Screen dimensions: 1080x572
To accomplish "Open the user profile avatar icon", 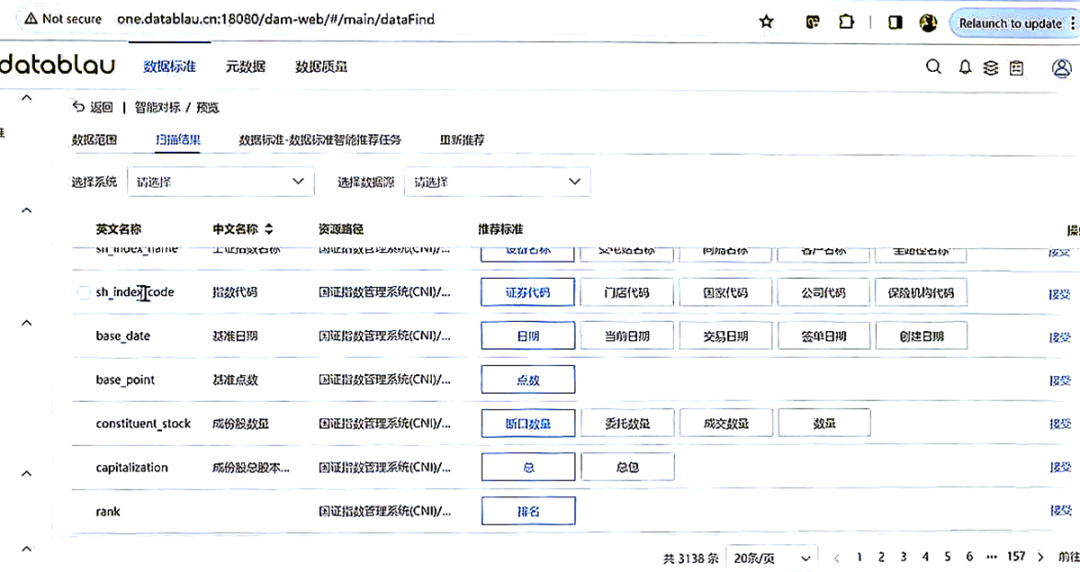I will (x=1062, y=67).
